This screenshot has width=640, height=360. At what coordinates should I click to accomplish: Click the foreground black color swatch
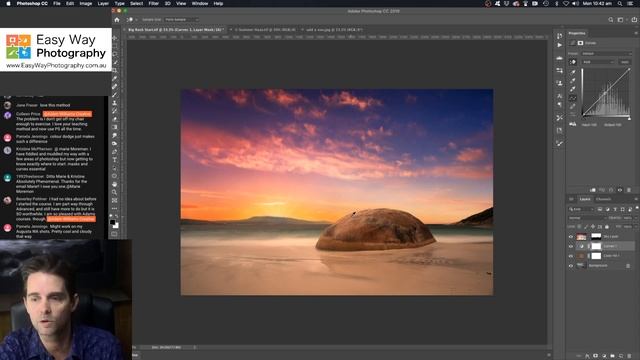(x=113, y=222)
